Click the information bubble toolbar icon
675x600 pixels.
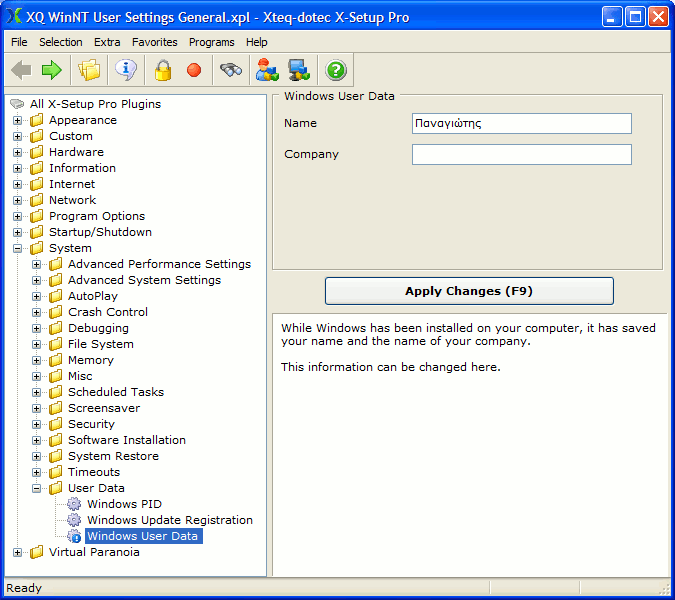[126, 69]
